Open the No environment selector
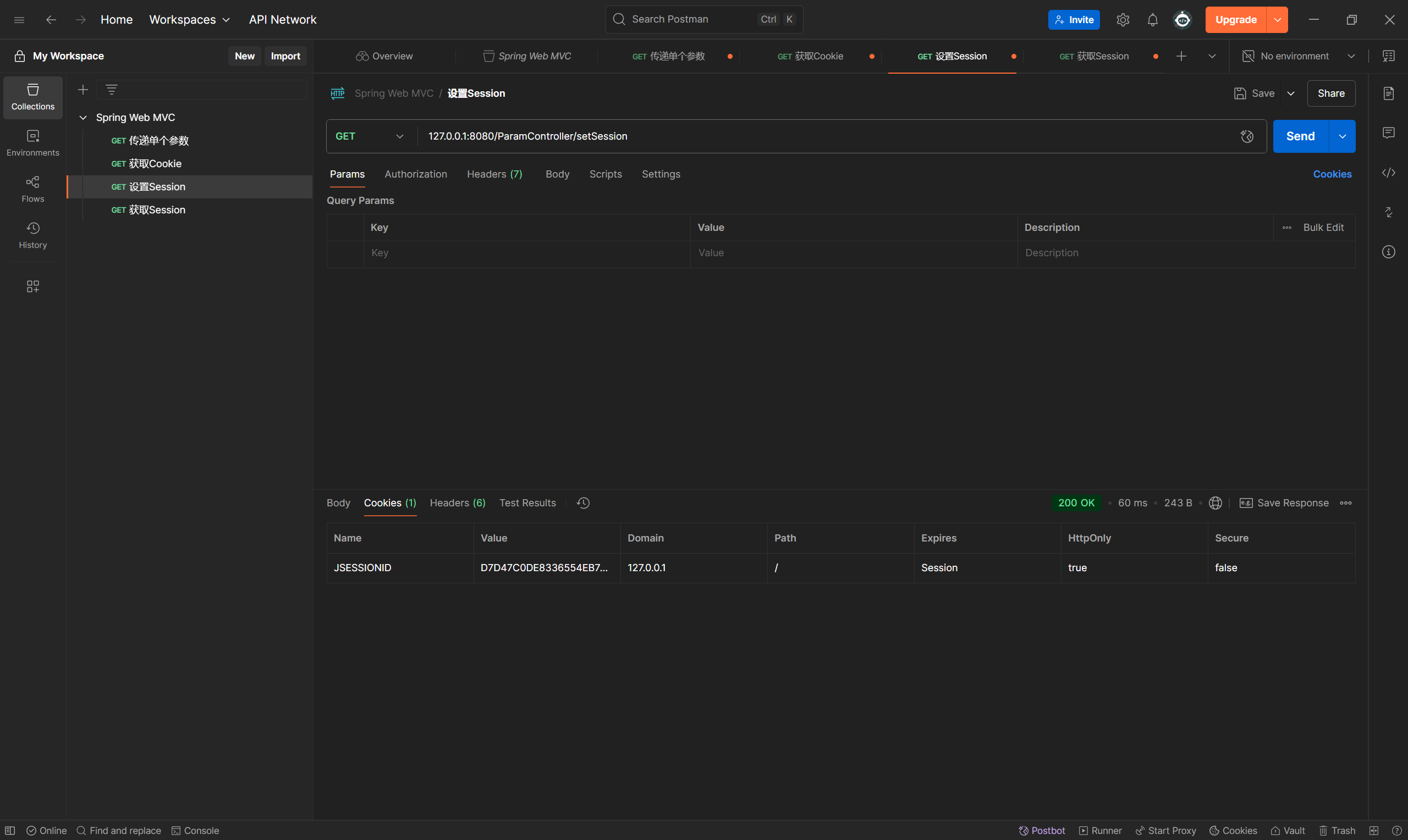Image resolution: width=1408 pixels, height=840 pixels. click(x=1298, y=56)
